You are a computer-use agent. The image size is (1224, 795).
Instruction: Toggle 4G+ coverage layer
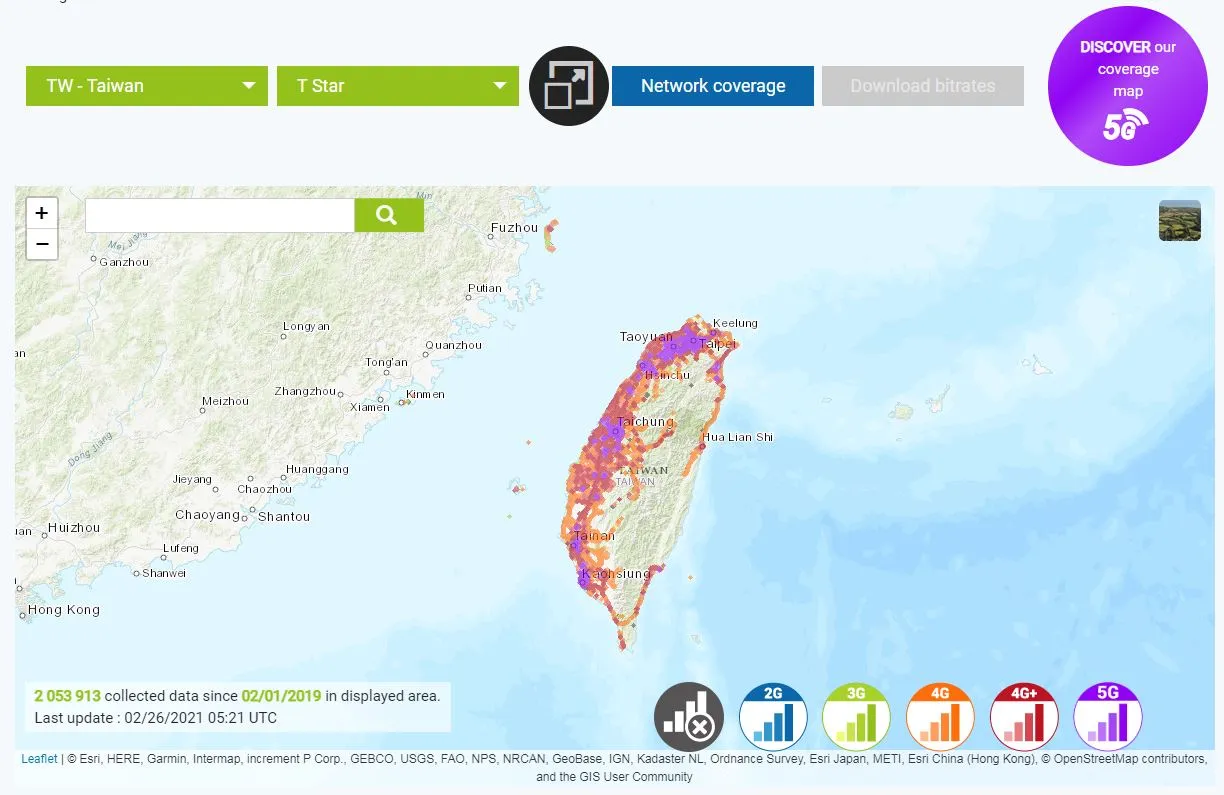click(x=1024, y=718)
